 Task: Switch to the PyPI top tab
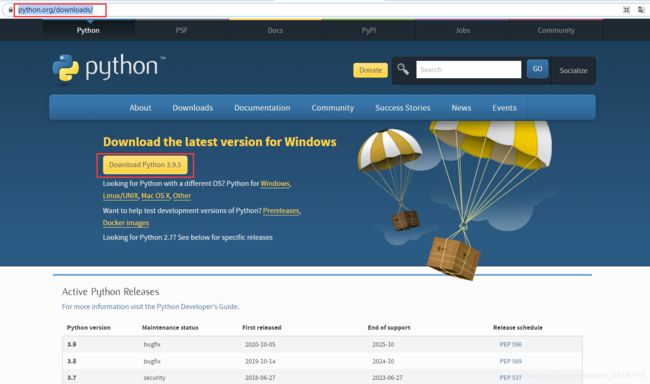point(369,30)
